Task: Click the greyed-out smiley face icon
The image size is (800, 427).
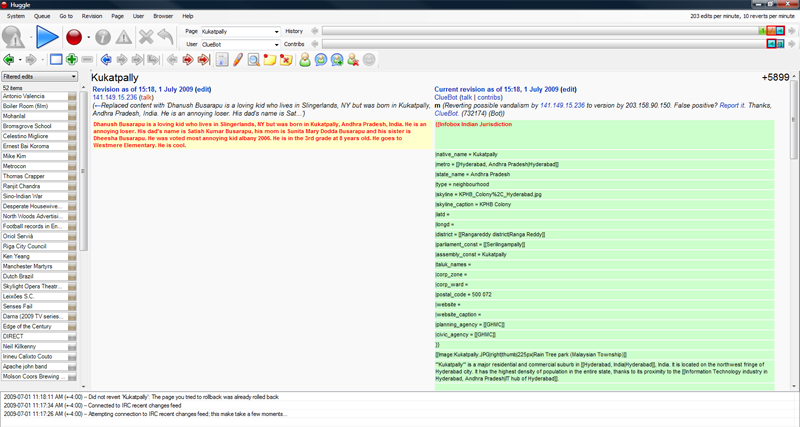Action: 369,60
